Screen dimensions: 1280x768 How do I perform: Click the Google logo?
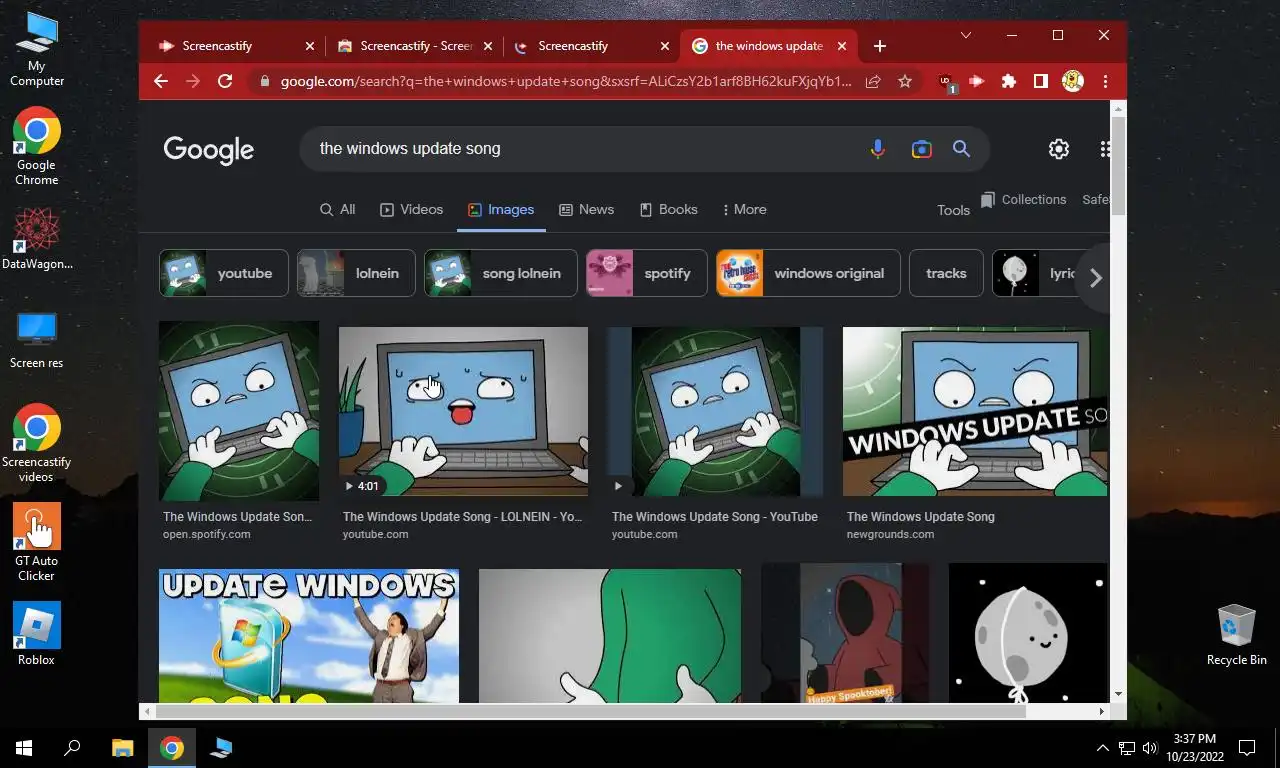click(x=208, y=150)
